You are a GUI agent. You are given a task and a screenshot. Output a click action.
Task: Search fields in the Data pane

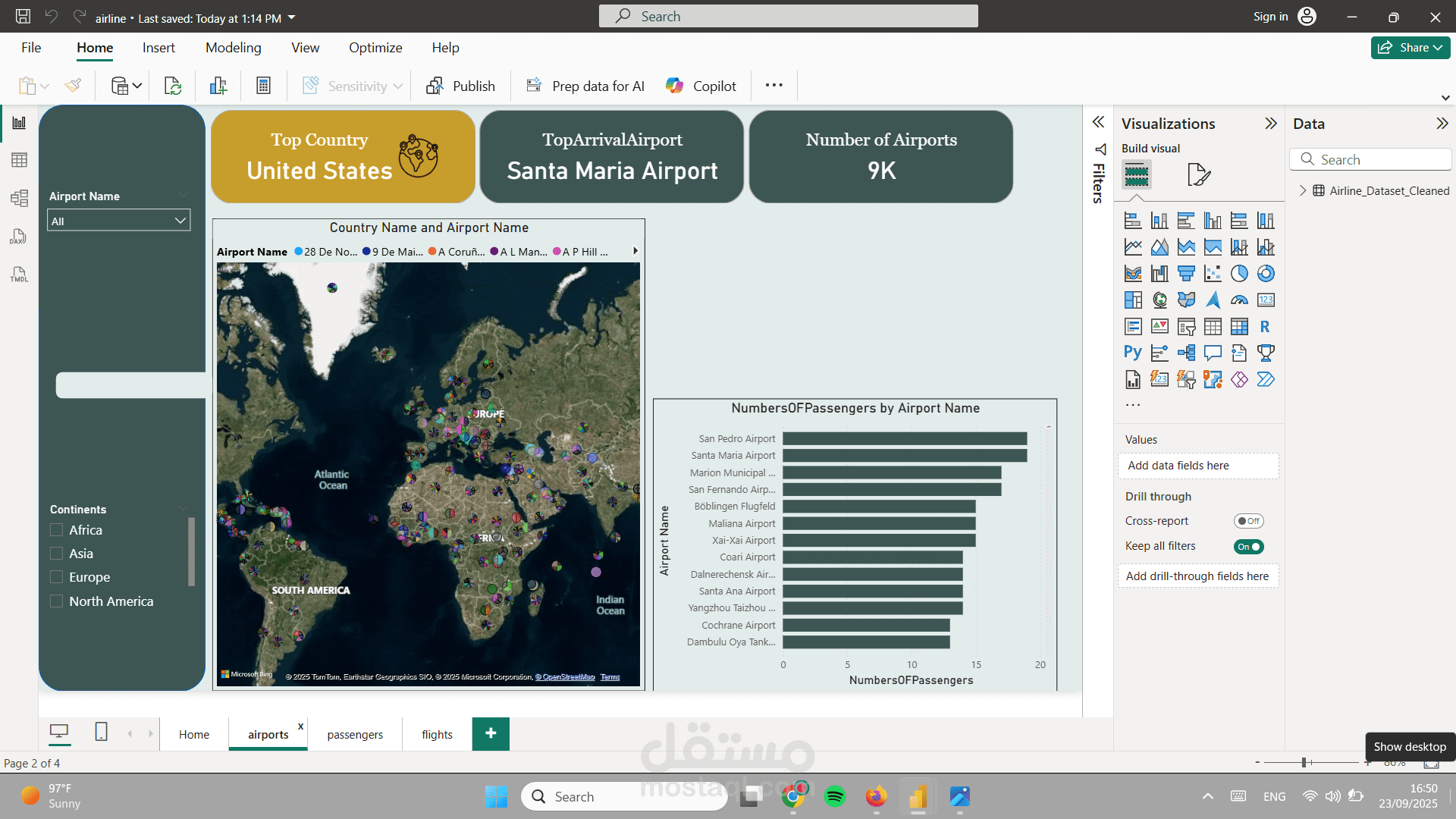(x=1371, y=159)
